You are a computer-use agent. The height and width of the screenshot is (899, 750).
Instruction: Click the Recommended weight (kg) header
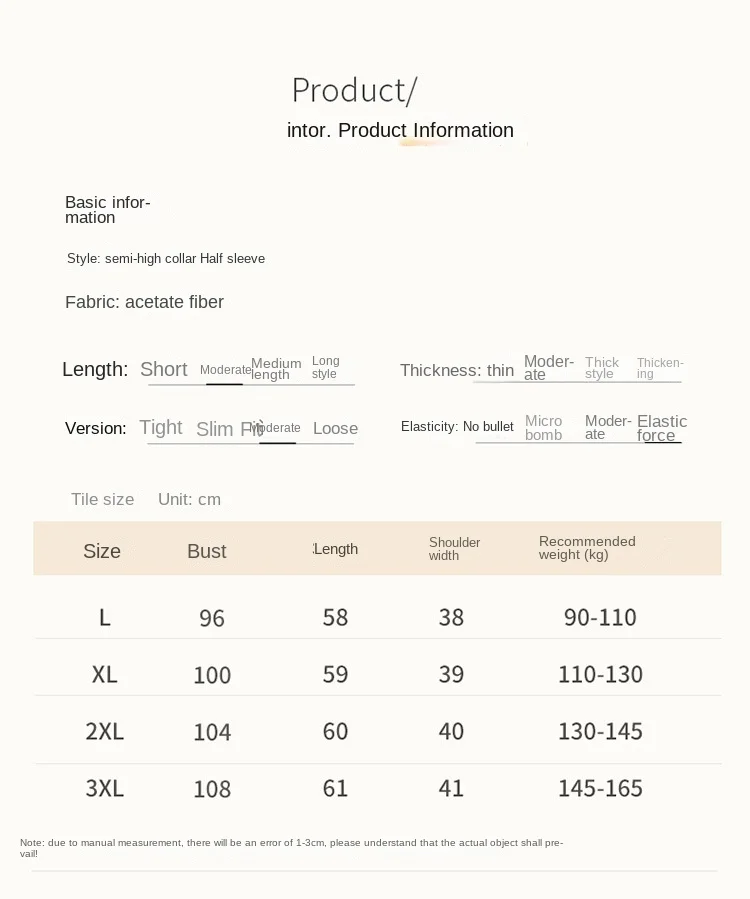tap(587, 548)
